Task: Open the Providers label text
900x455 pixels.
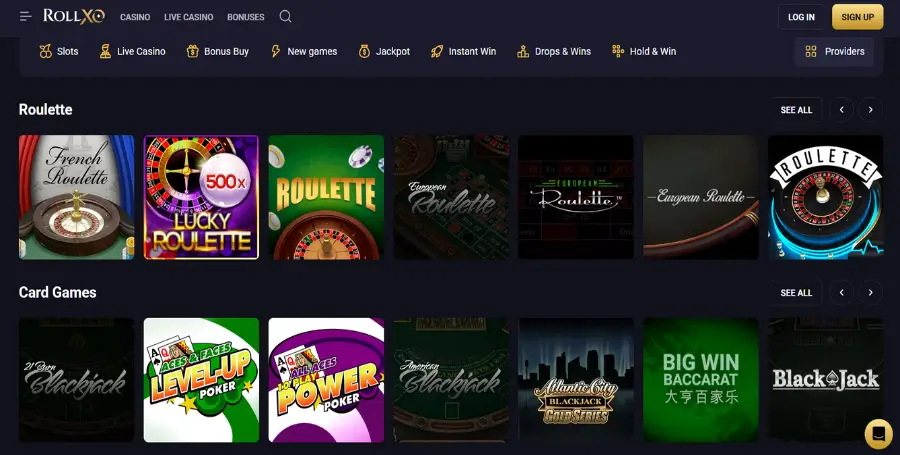Action: pos(844,52)
